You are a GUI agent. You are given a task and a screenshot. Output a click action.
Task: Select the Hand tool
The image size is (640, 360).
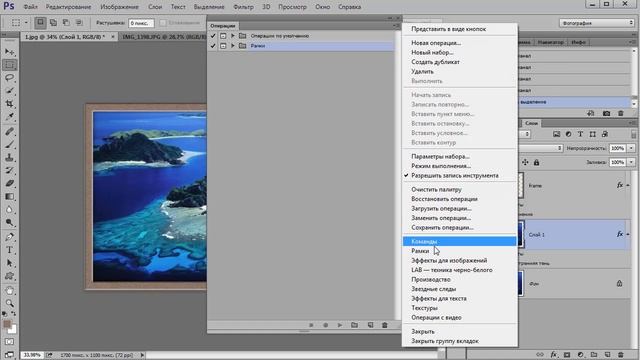(x=9, y=291)
